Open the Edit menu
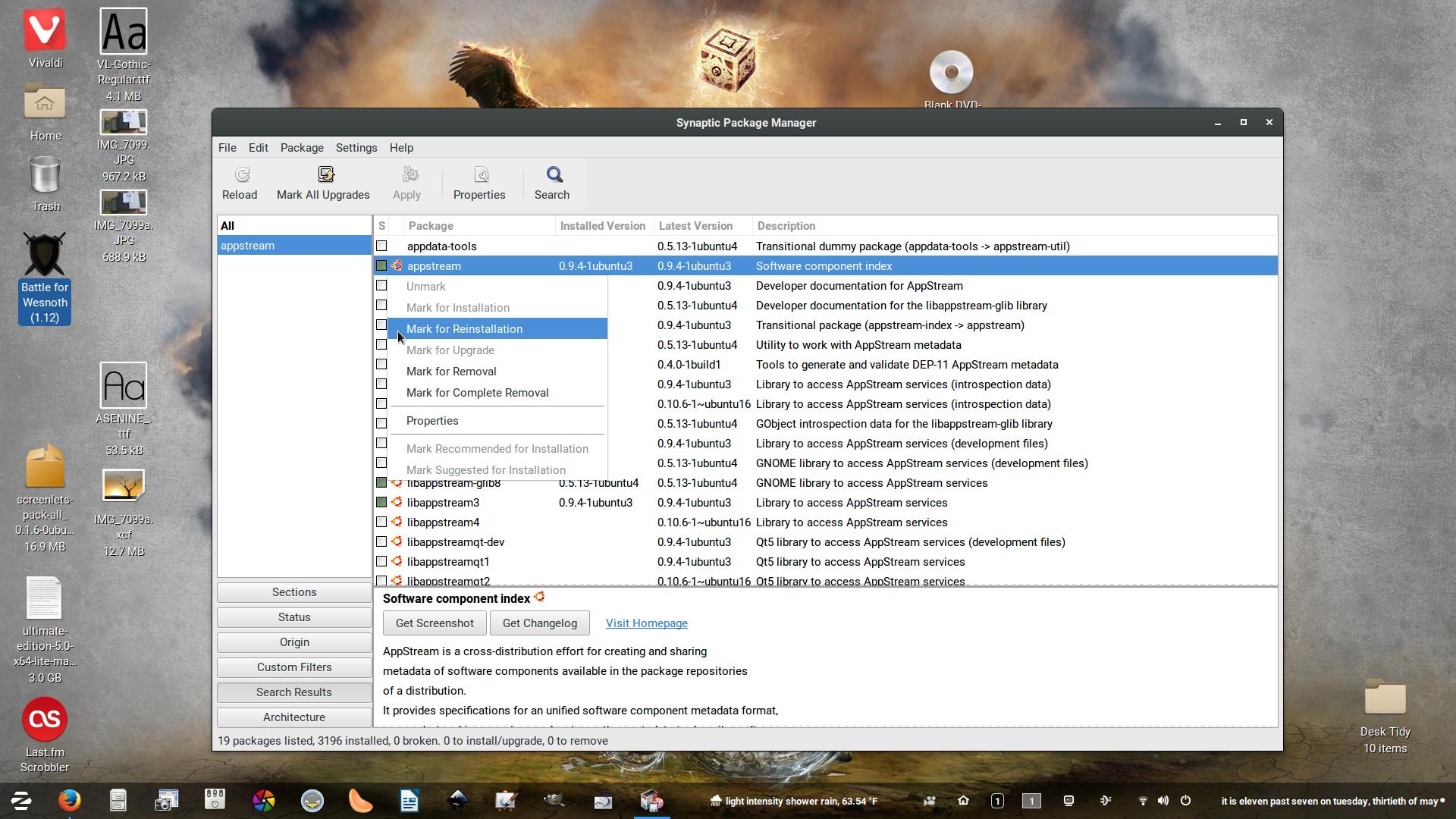Image resolution: width=1456 pixels, height=819 pixels. [x=258, y=148]
